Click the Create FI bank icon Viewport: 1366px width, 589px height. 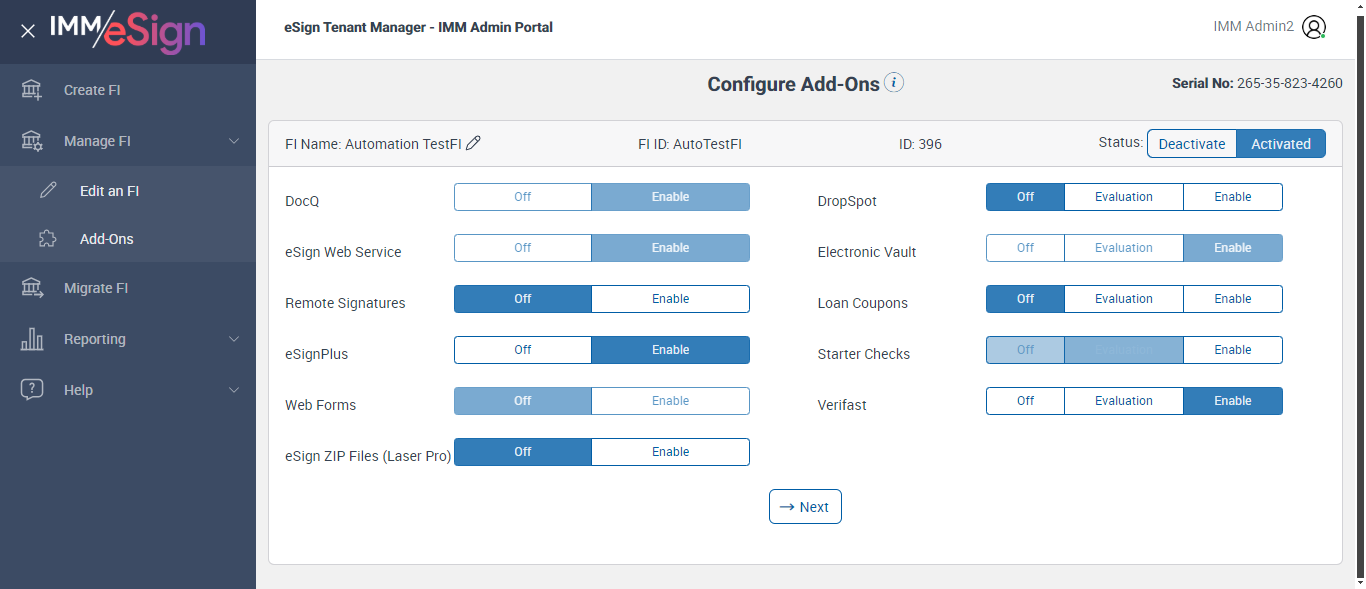point(32,90)
